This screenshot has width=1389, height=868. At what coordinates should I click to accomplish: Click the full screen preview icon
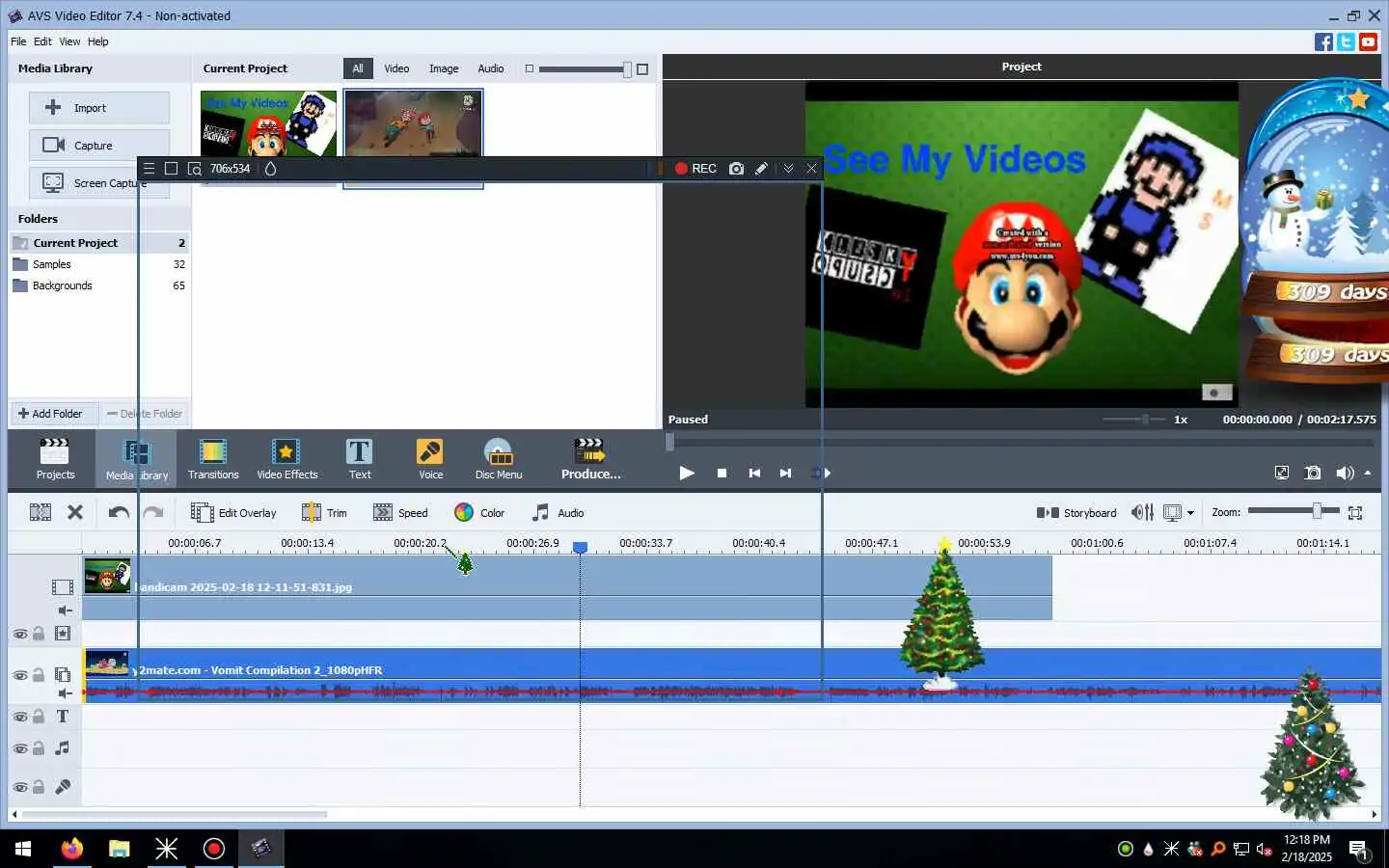1281,473
